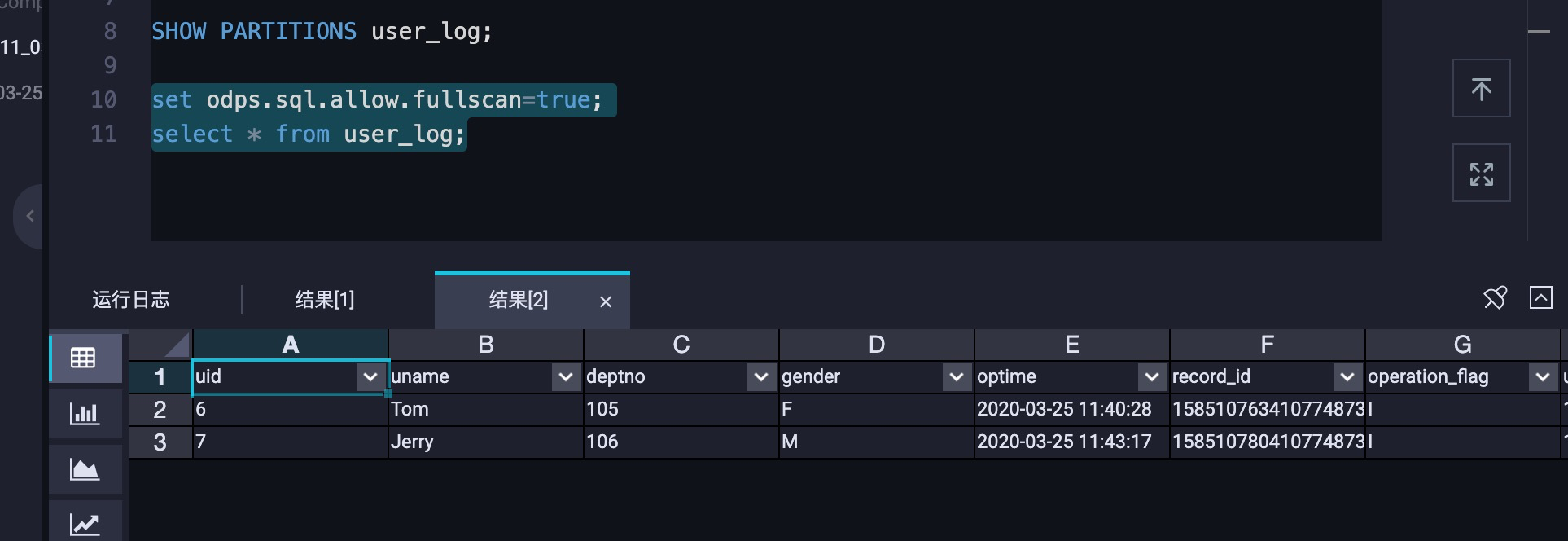Select the table grid view icon

click(x=84, y=358)
